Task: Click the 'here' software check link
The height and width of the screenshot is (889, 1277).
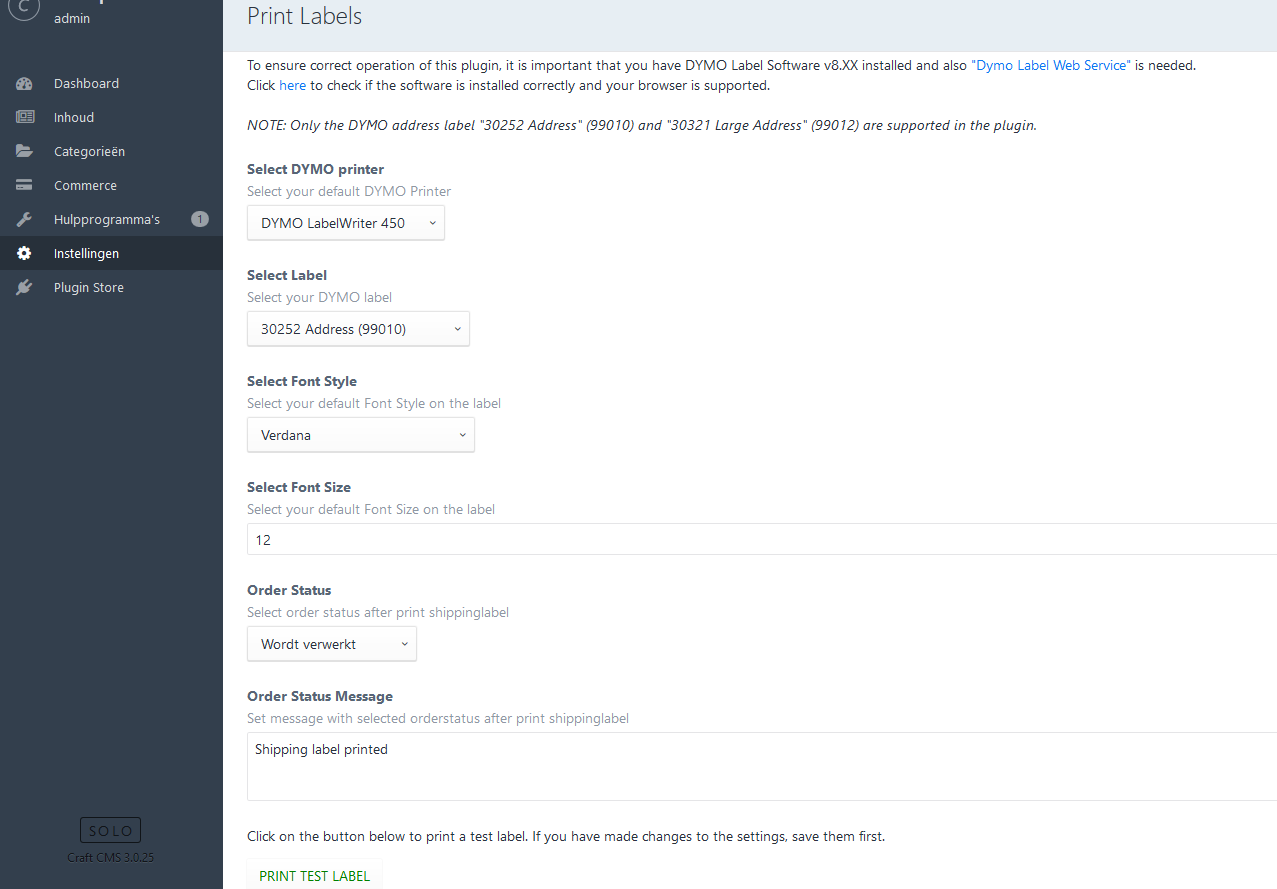Action: (x=292, y=86)
